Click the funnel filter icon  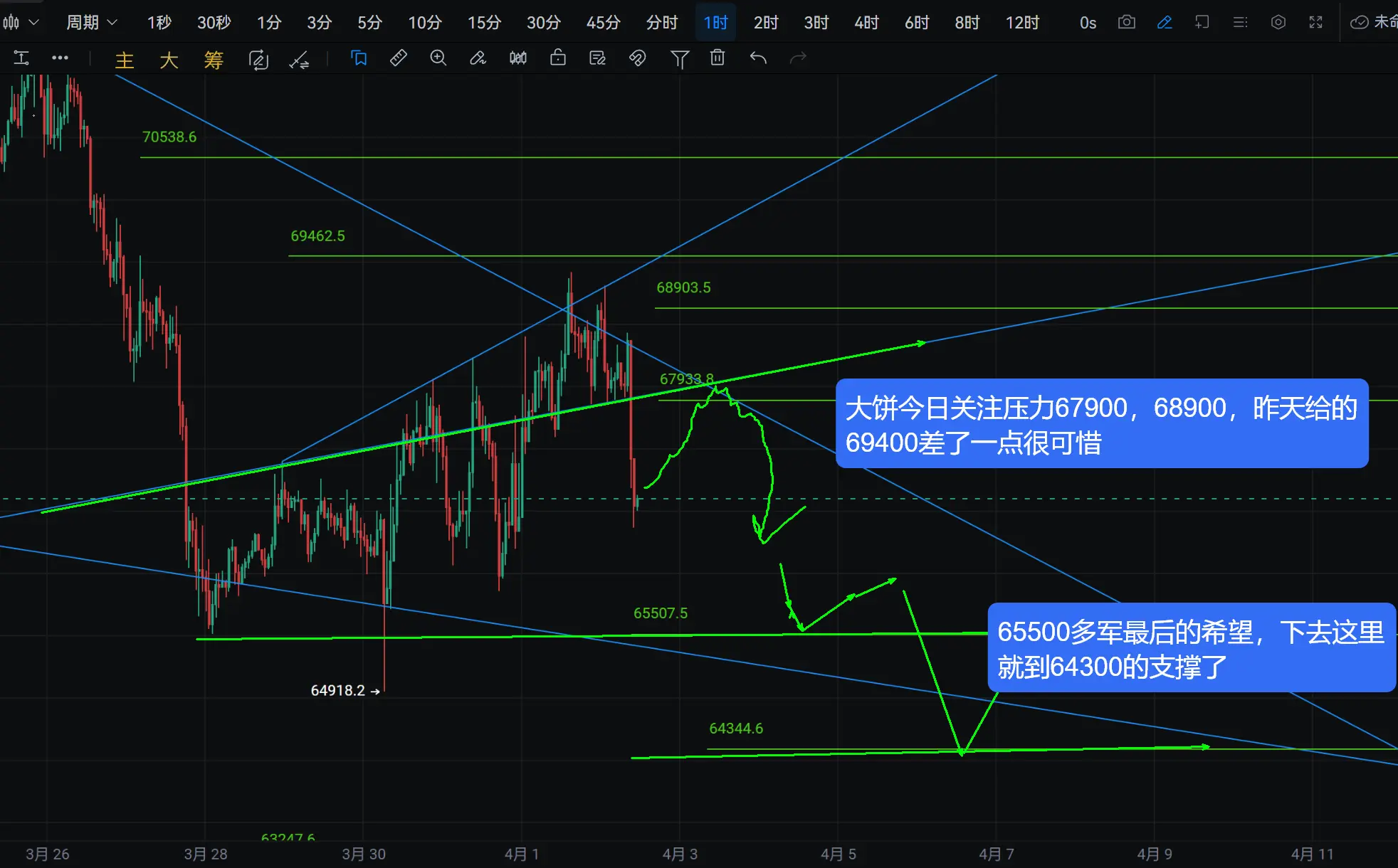(679, 59)
